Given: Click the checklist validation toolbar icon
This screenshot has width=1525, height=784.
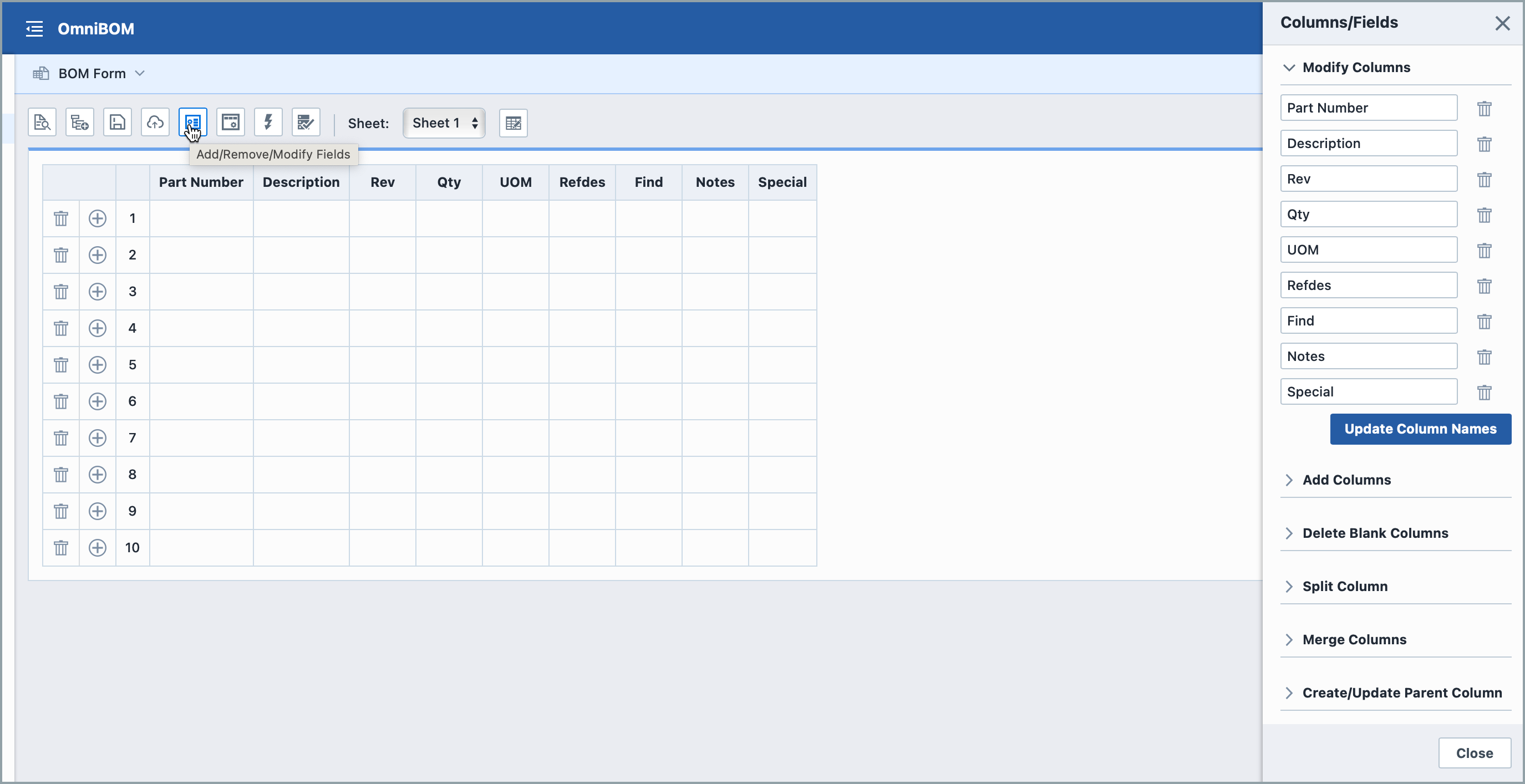Looking at the screenshot, I should point(306,123).
